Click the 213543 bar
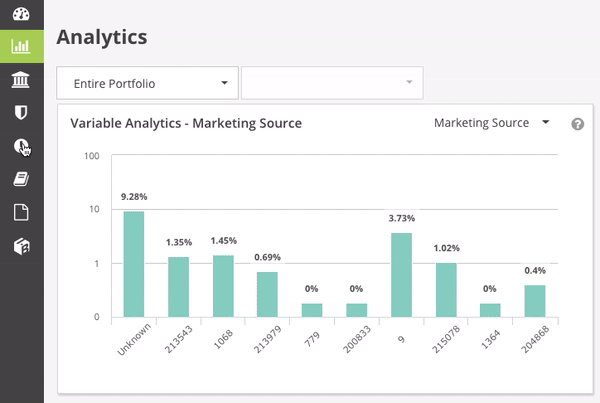 coord(178,287)
